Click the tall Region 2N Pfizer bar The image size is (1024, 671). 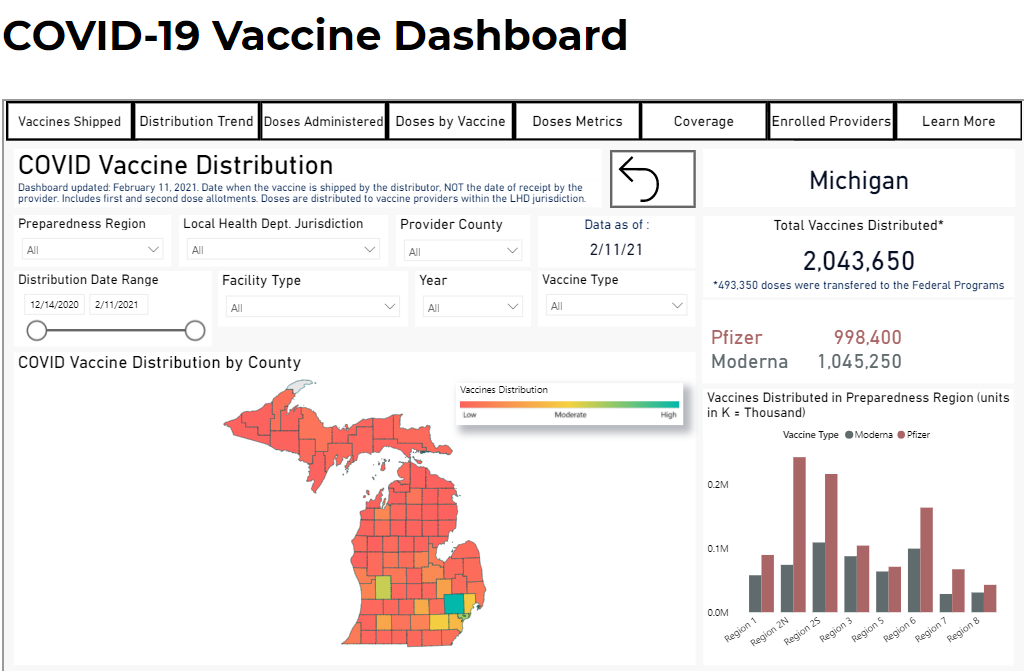point(798,535)
